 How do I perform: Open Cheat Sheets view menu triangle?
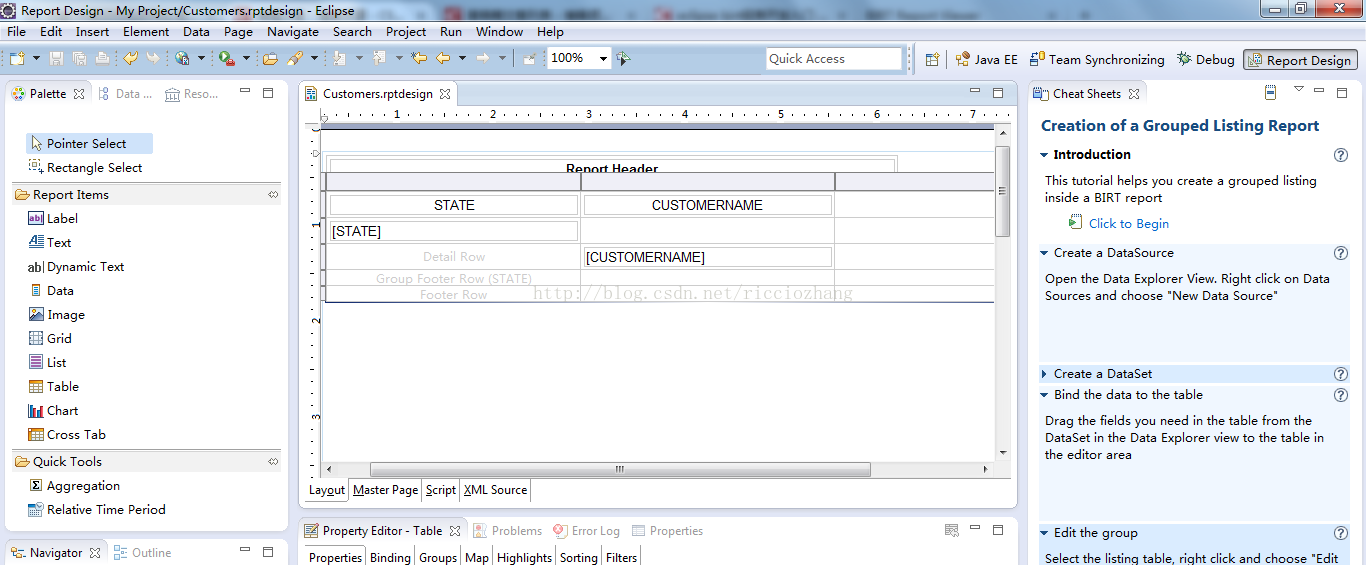click(1298, 90)
